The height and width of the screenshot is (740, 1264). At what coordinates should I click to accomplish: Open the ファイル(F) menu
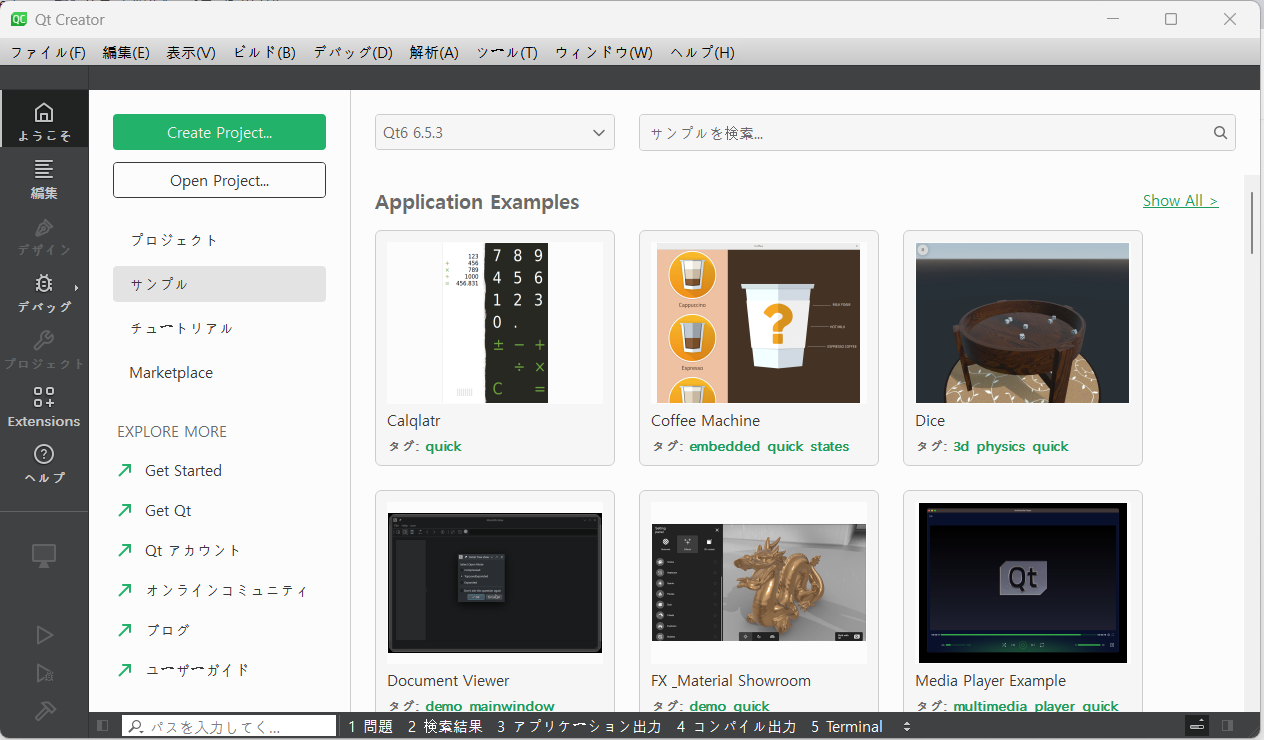[x=48, y=53]
